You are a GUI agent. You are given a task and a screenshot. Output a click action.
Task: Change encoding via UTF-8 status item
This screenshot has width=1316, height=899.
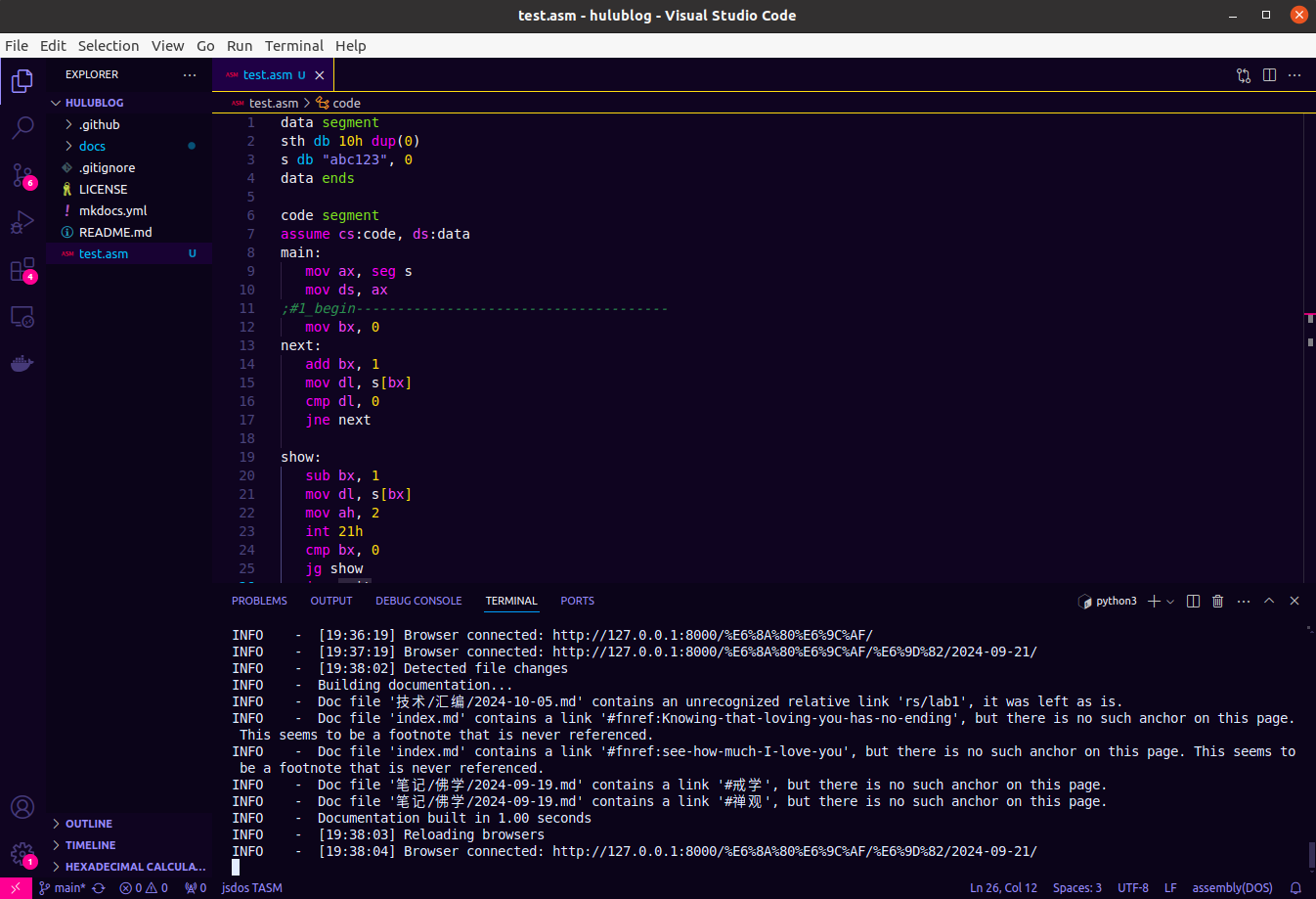1133,888
